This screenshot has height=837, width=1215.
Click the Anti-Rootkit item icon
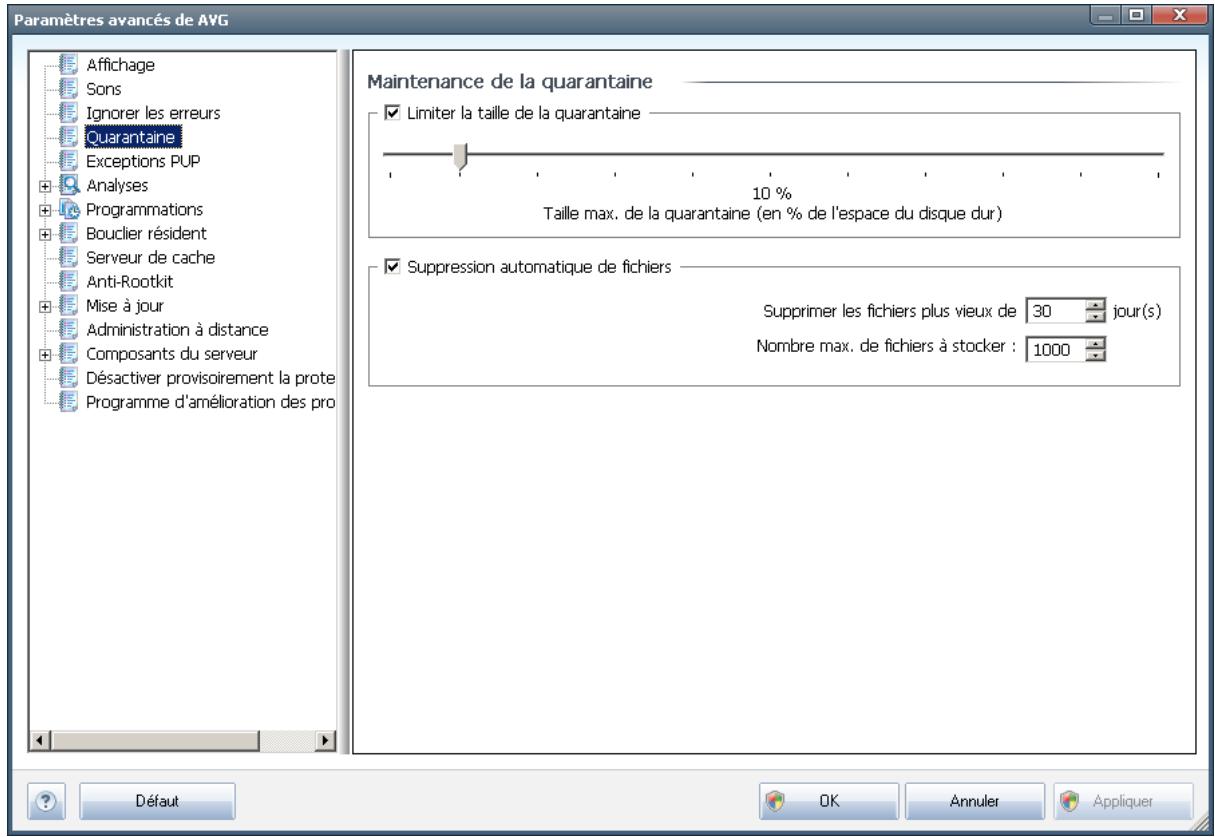[68, 282]
